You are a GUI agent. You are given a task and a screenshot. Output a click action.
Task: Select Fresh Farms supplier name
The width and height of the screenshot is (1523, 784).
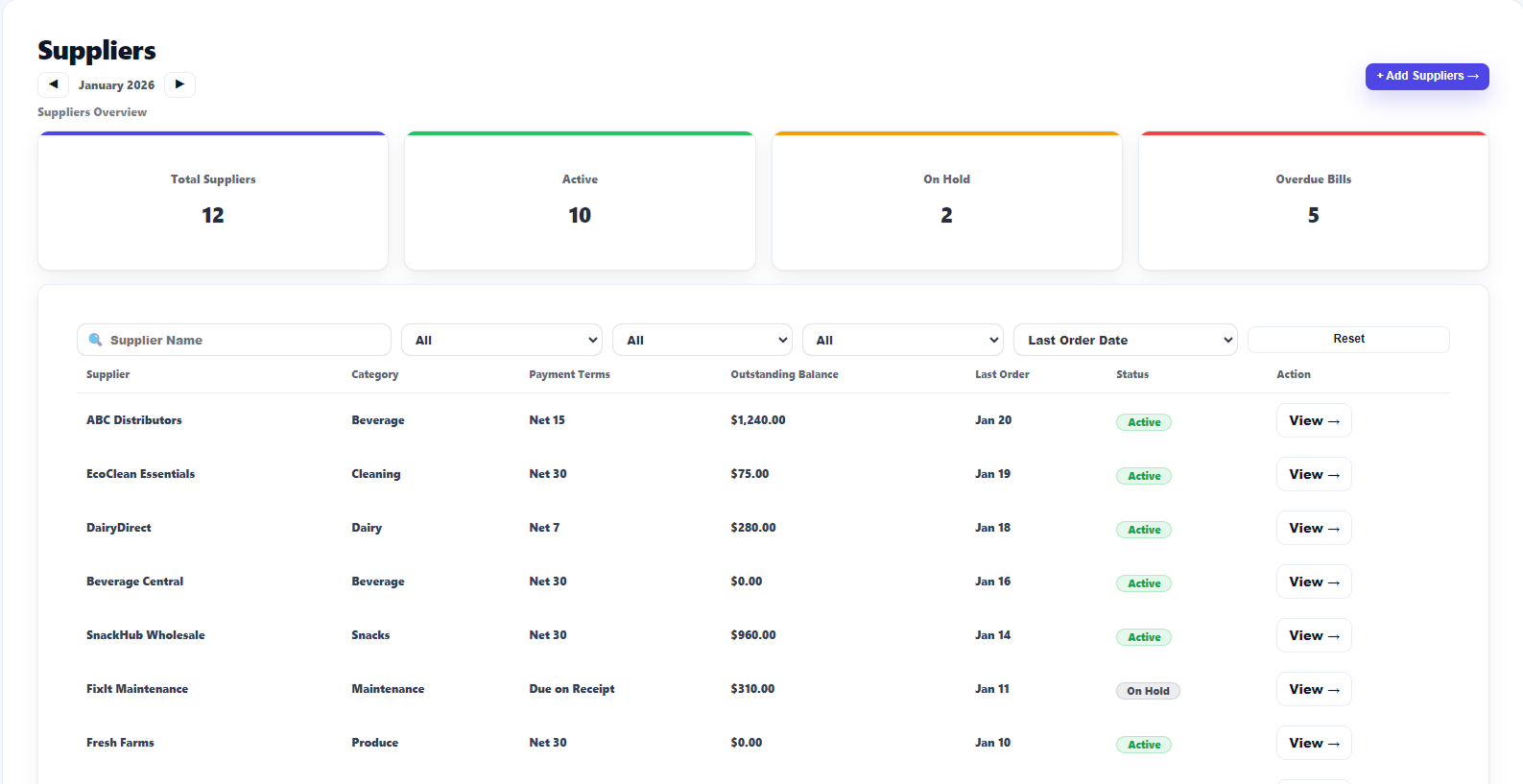pos(120,743)
